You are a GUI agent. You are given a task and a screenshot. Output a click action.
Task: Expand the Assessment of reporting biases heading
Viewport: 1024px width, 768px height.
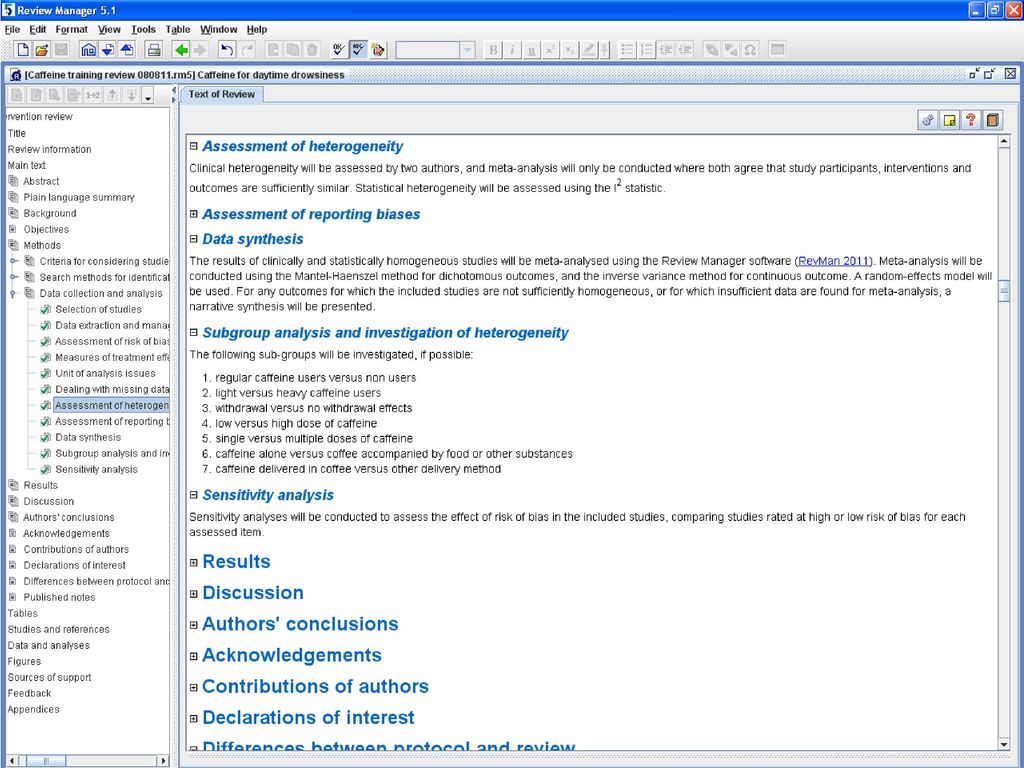(x=193, y=214)
